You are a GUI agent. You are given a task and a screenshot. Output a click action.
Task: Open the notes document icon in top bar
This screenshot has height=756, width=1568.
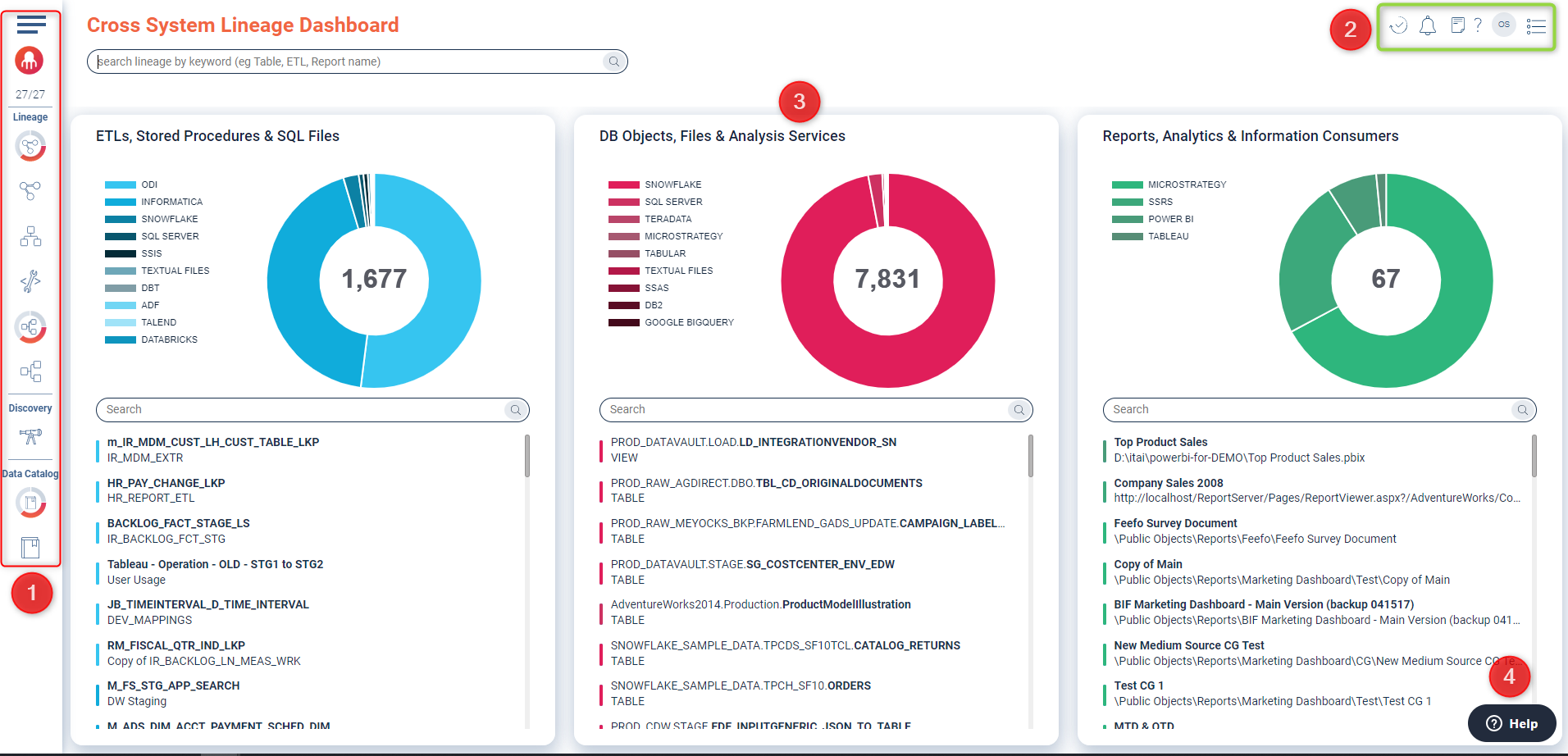1457,25
